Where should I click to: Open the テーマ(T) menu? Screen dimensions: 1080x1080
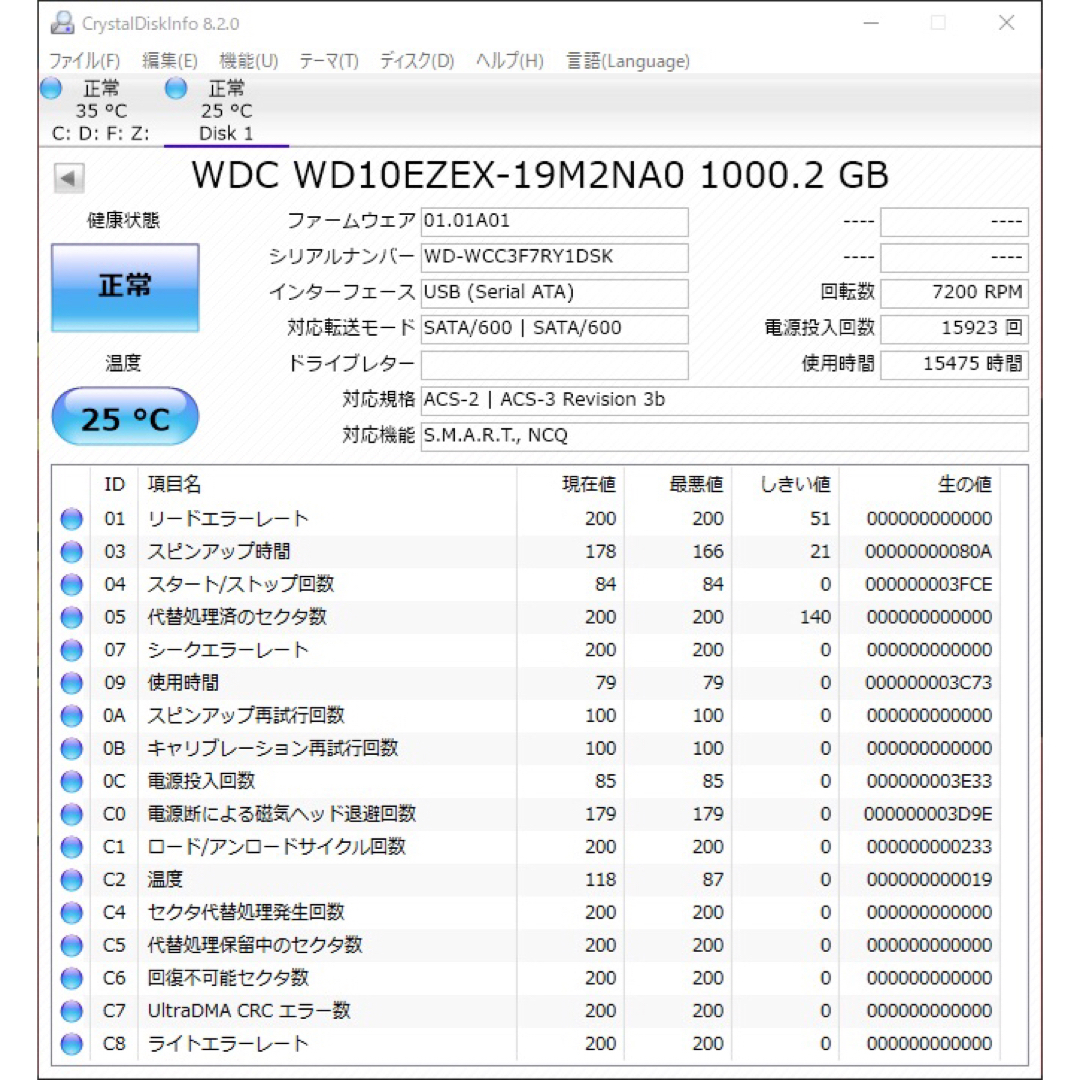coord(329,61)
